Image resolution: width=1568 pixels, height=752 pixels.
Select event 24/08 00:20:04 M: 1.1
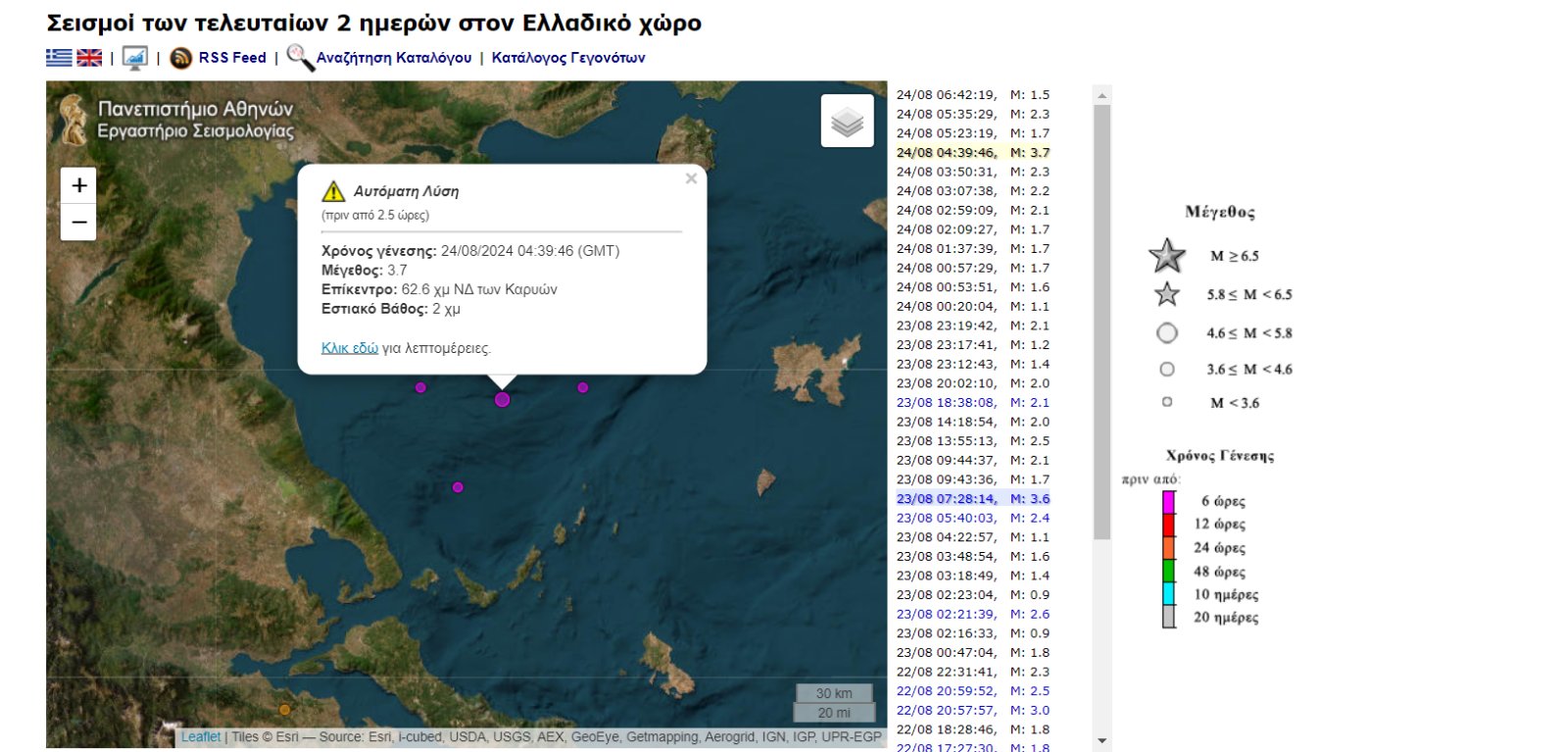click(973, 306)
